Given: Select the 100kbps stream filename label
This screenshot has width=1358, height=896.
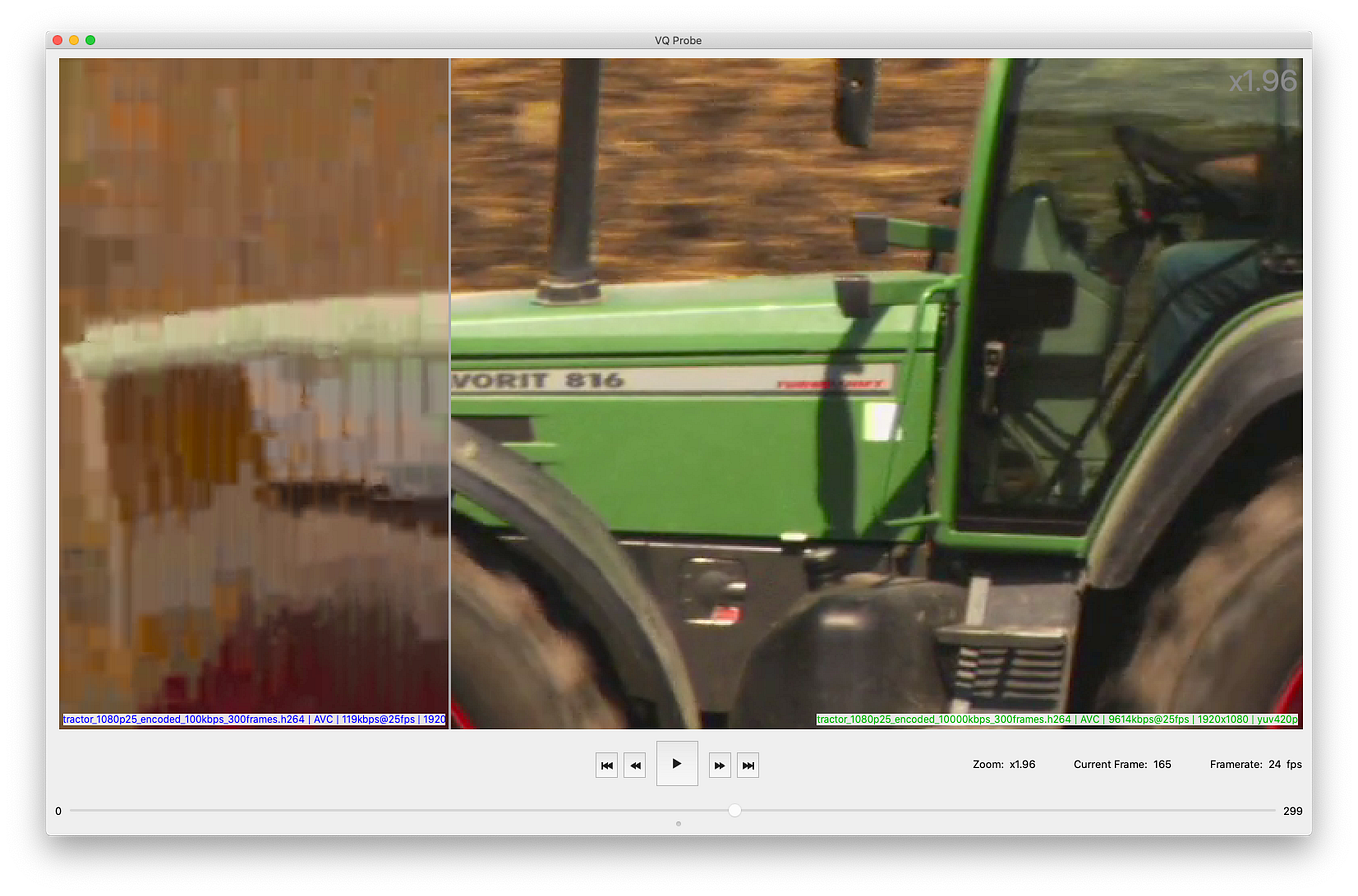Looking at the screenshot, I should pyautogui.click(x=252, y=719).
